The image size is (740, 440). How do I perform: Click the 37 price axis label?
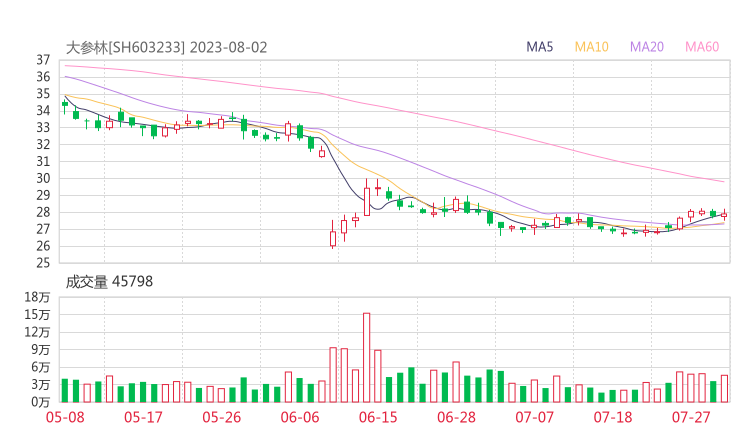[x=43, y=60]
